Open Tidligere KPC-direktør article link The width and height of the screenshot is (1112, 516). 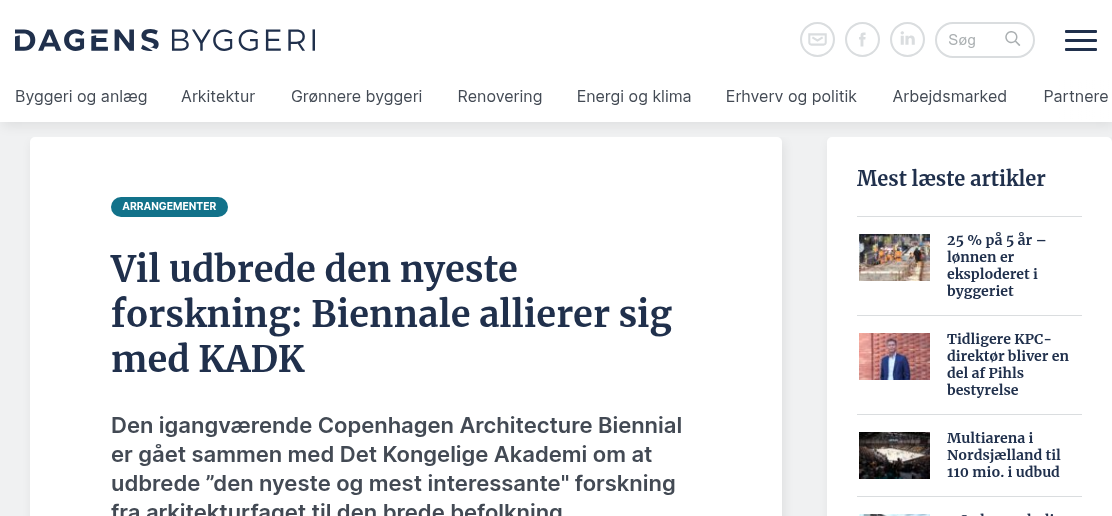1007,364
